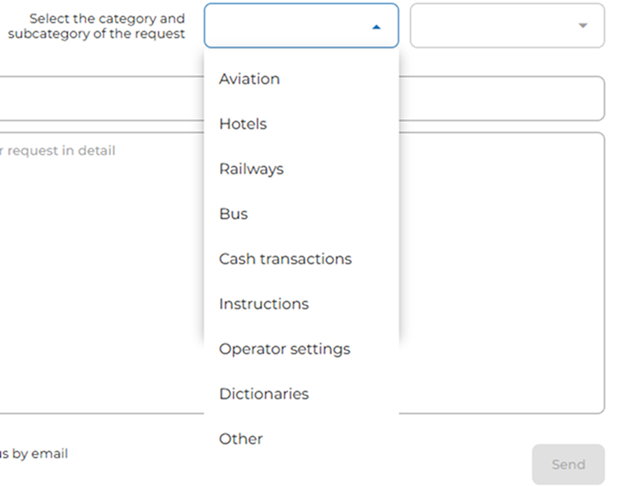Pick Operator settings in the list

coord(284,349)
